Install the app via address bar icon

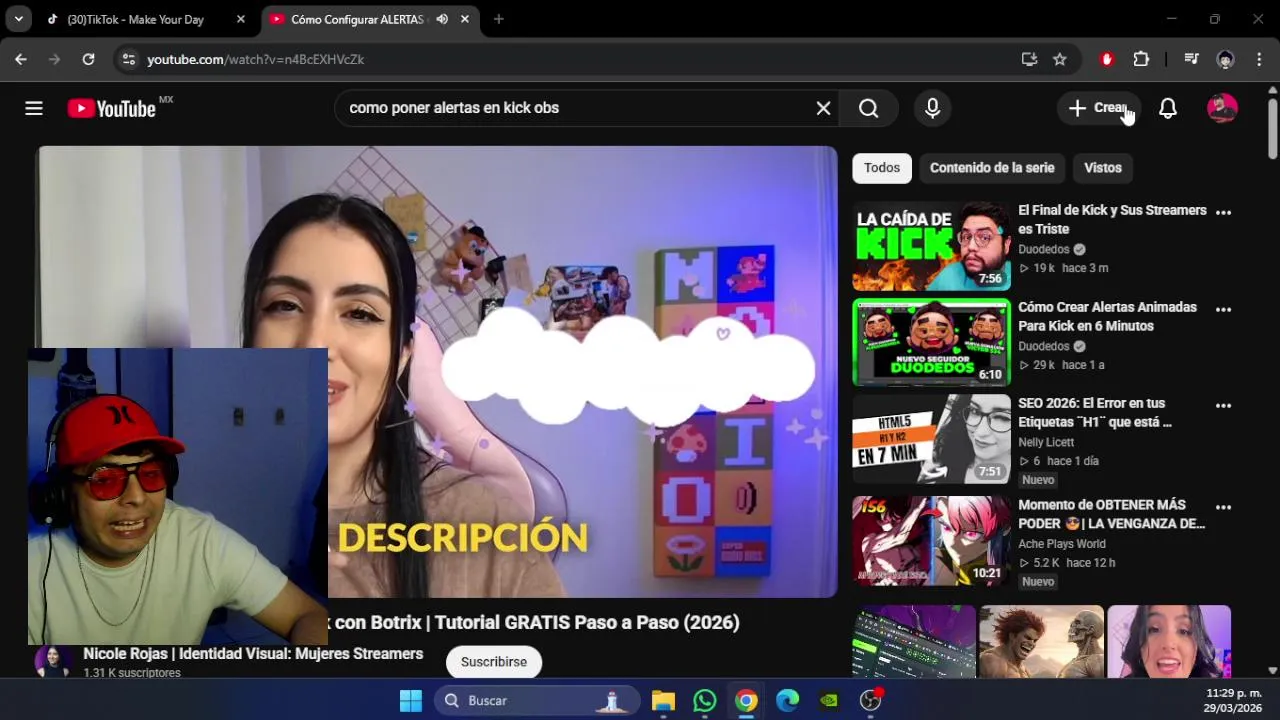pos(1029,59)
